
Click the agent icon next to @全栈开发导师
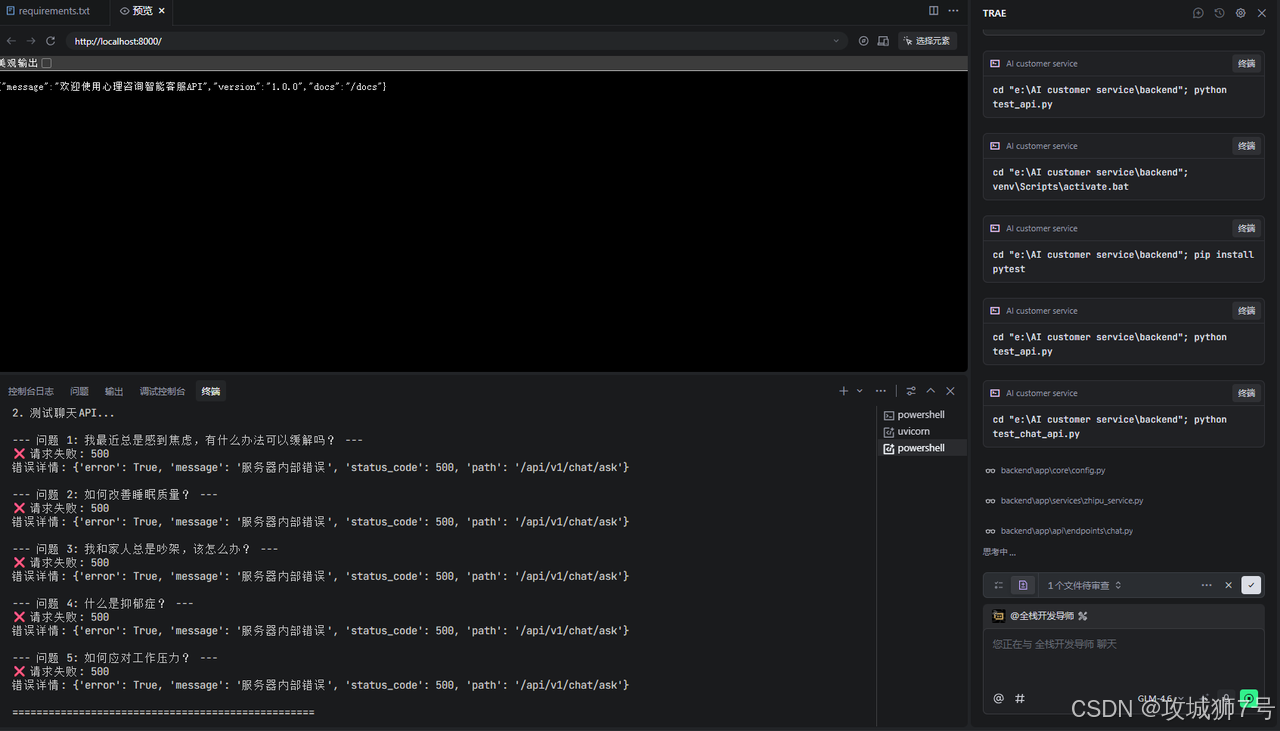click(x=998, y=616)
